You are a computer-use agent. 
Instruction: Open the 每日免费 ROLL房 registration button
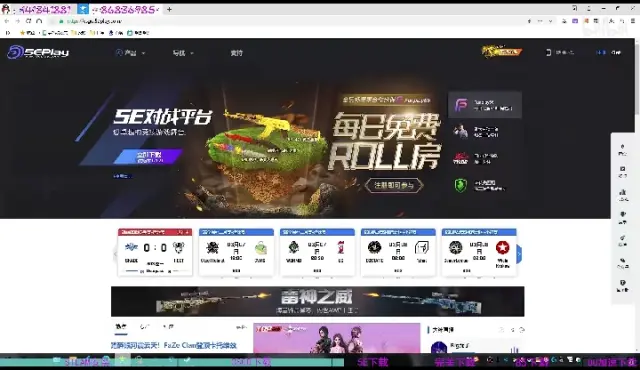pos(394,185)
